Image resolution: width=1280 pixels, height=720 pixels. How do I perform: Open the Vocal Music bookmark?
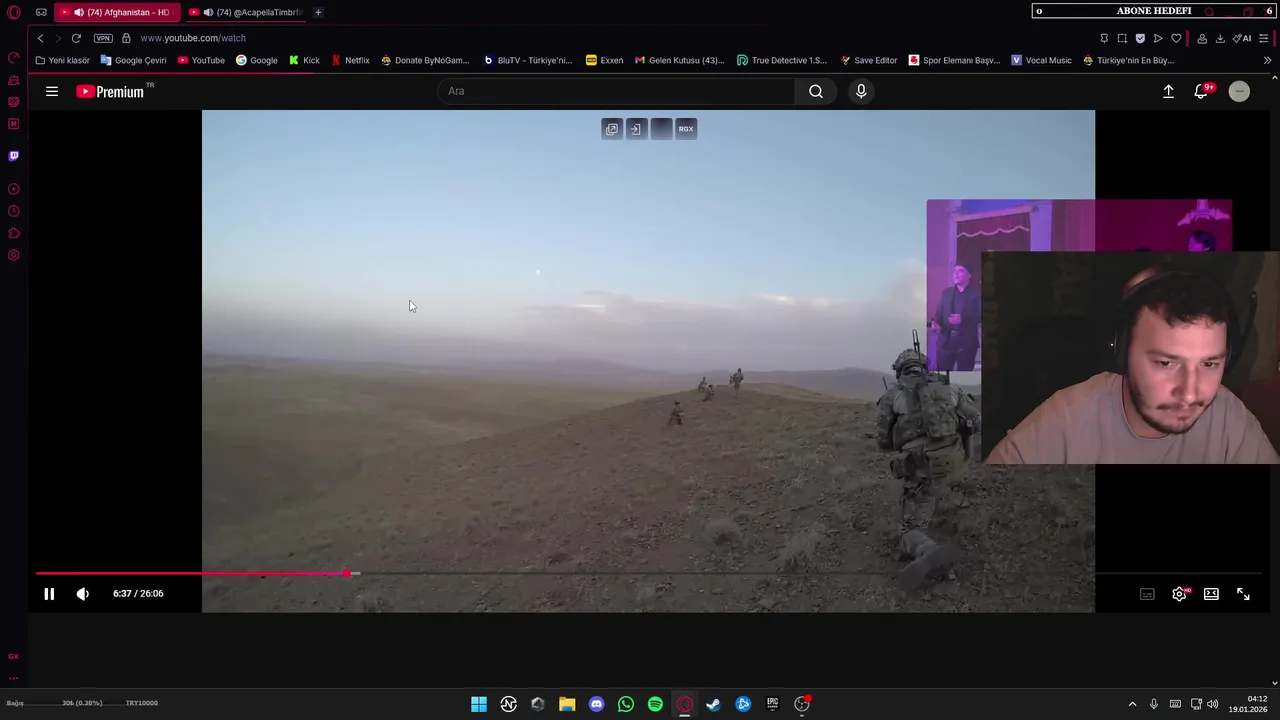coord(1041,60)
